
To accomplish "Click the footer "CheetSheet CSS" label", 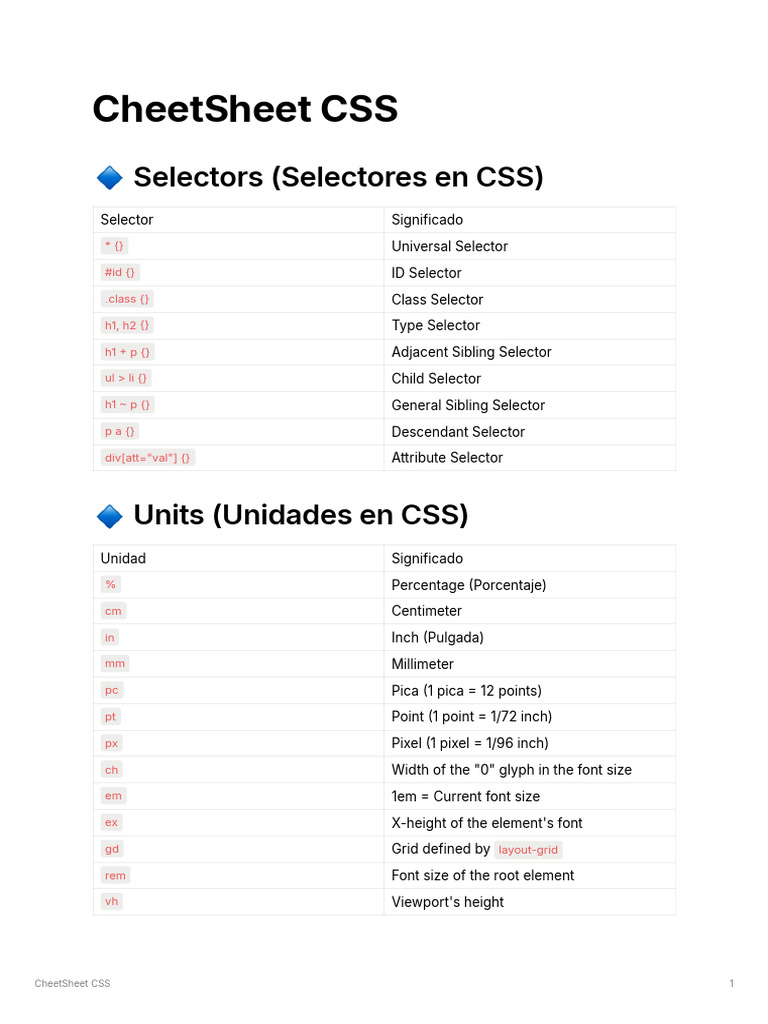I will [72, 984].
